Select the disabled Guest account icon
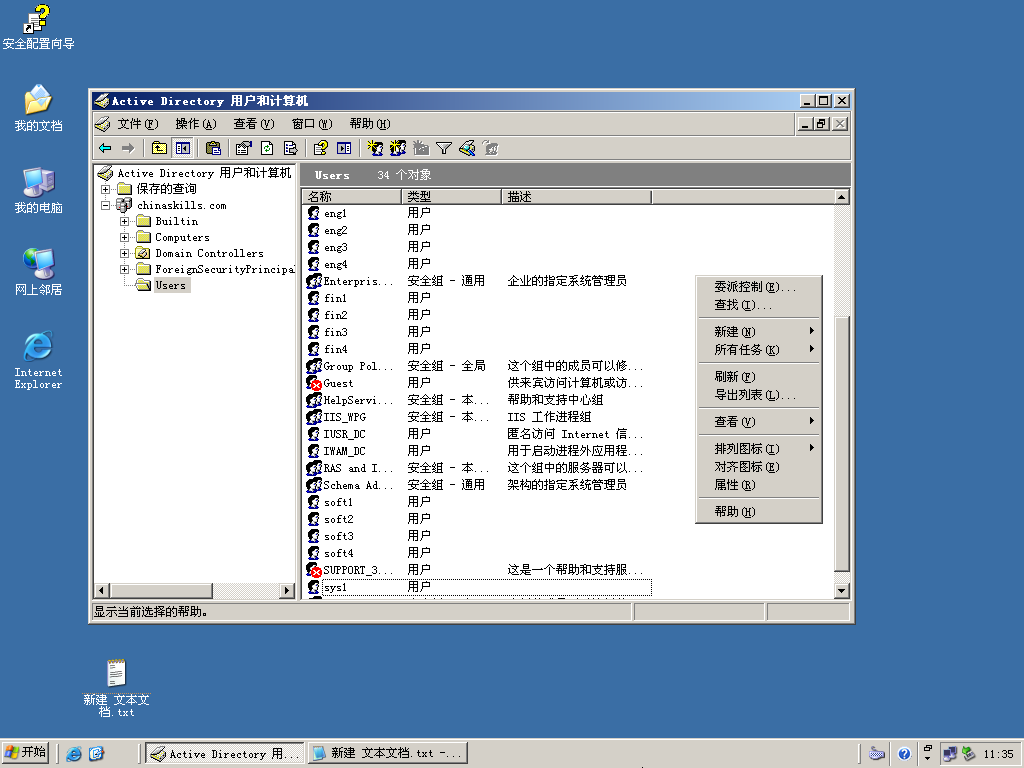The image size is (1024, 768). (313, 383)
